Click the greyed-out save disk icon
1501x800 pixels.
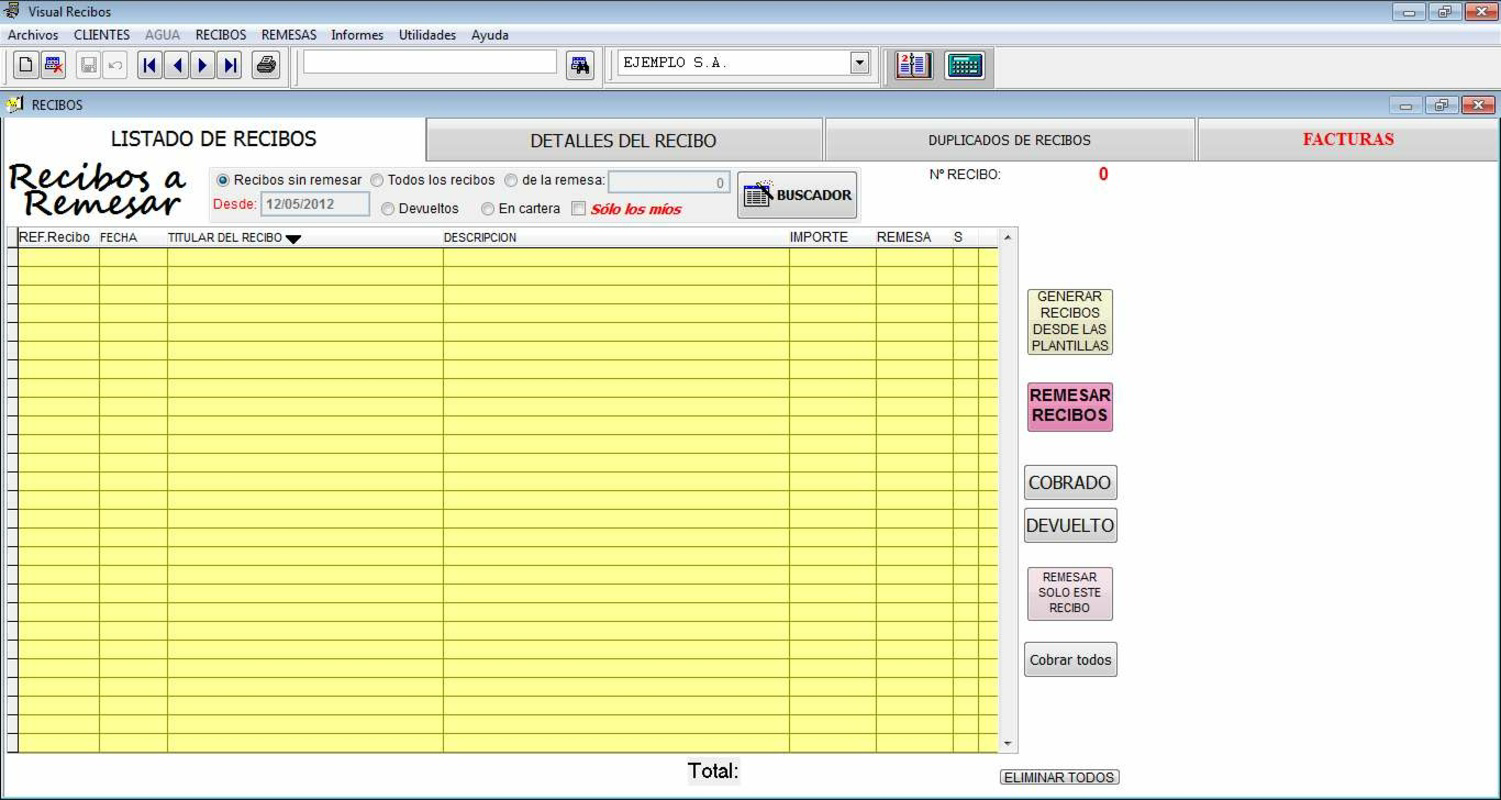(x=89, y=66)
